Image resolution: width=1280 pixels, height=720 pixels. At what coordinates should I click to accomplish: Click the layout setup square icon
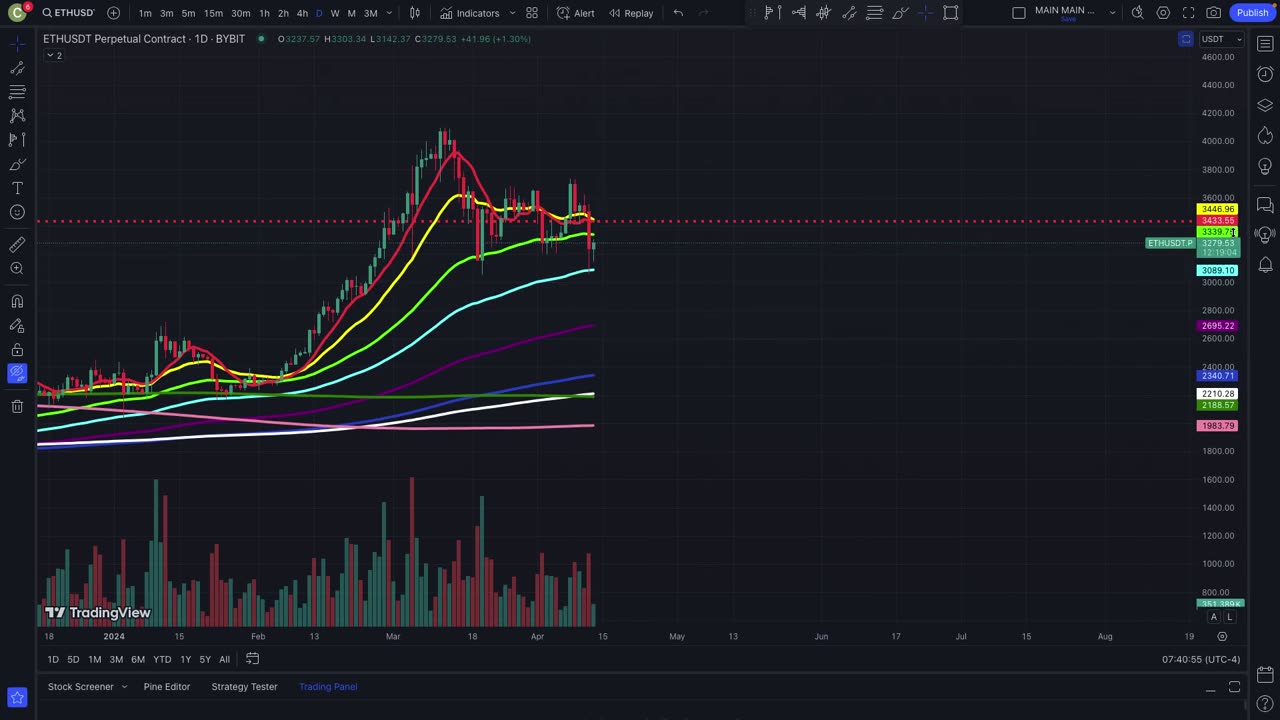click(1018, 13)
